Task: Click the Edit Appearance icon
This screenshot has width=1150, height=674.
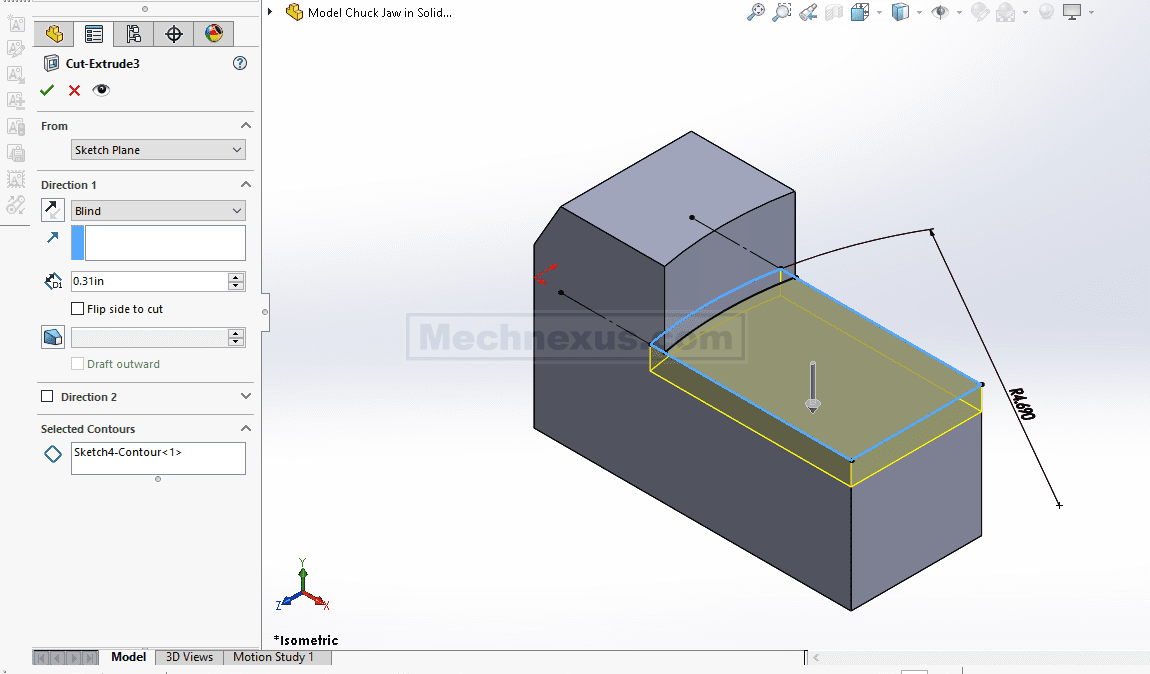Action: coord(980,12)
